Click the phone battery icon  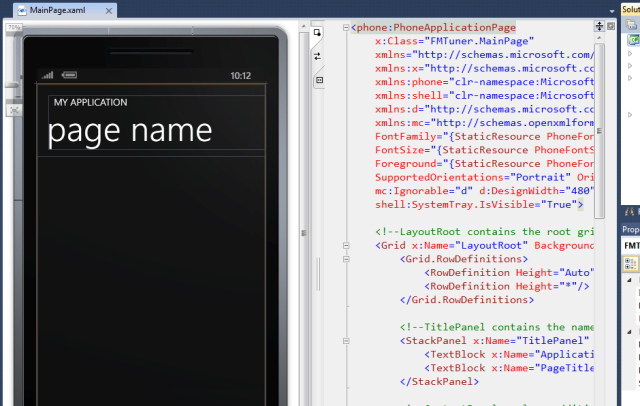(x=69, y=75)
